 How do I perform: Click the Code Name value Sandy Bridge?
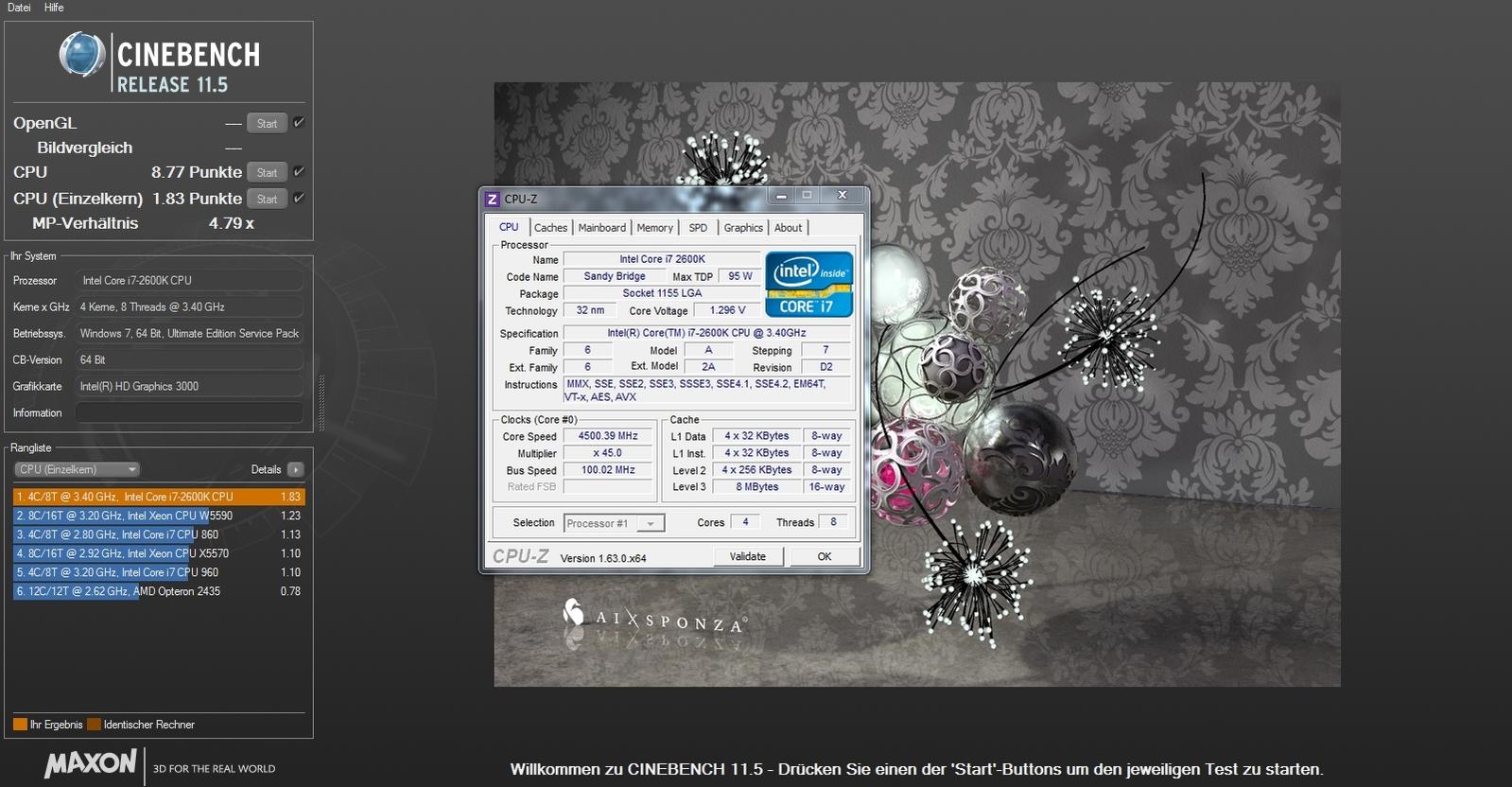click(615, 276)
